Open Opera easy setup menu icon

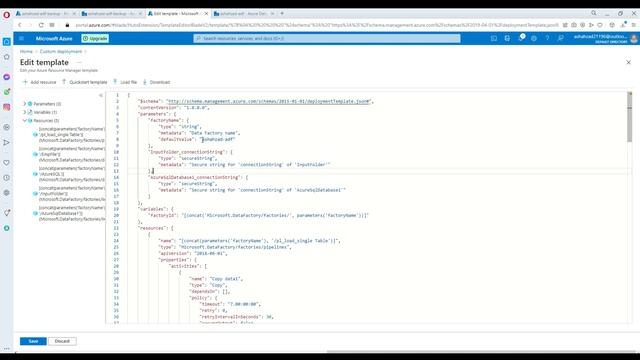pyautogui.click(x=633, y=25)
